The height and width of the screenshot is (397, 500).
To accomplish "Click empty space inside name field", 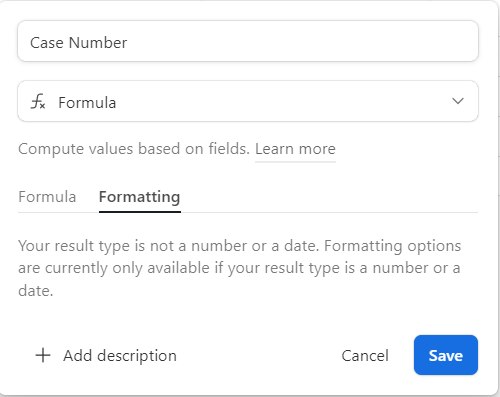I will point(300,41).
